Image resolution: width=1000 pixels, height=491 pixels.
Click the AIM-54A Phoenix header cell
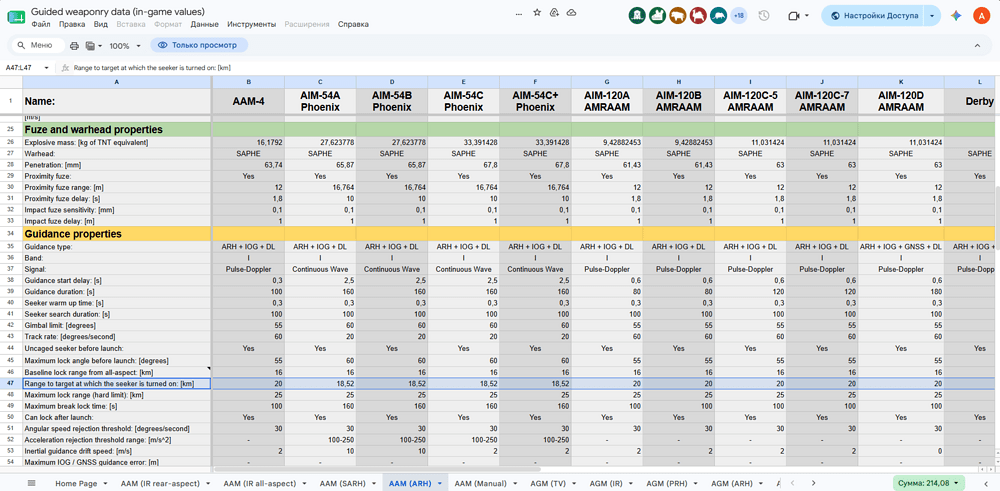[x=320, y=101]
